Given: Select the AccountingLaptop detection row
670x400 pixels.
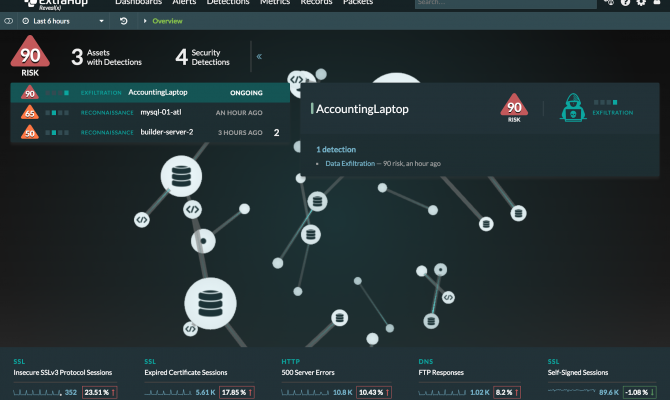Looking at the screenshot, I should [150, 93].
